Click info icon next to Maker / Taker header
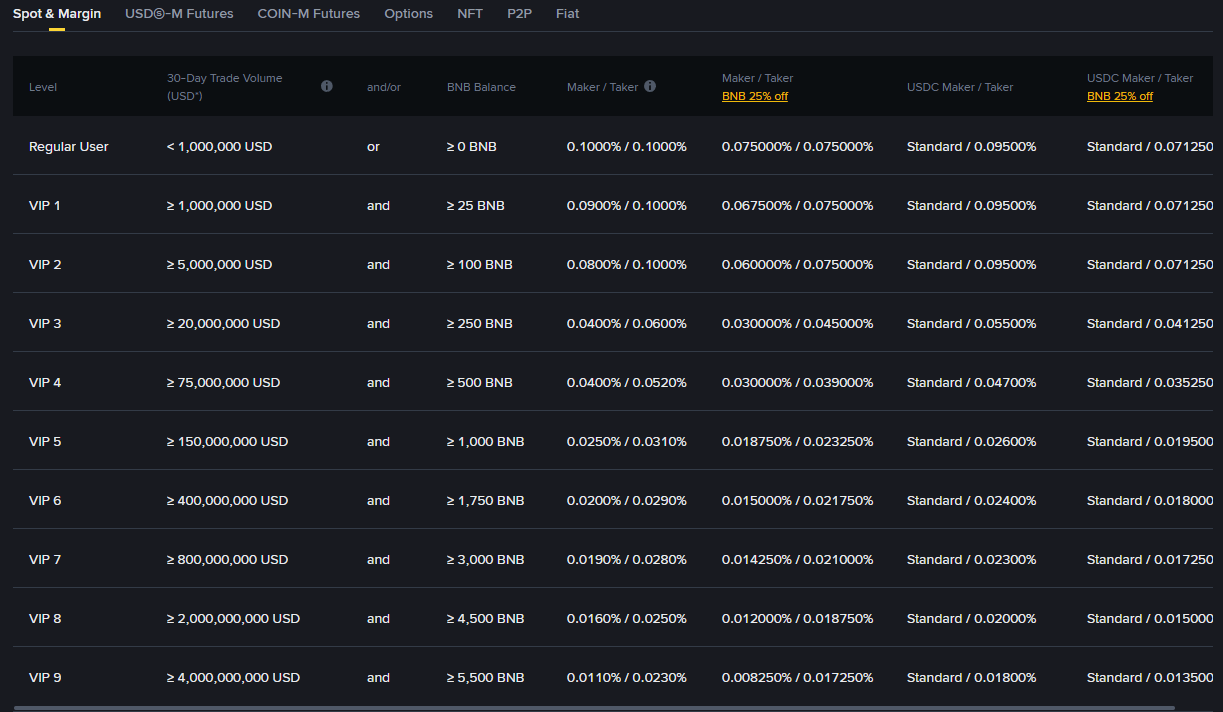 [650, 86]
